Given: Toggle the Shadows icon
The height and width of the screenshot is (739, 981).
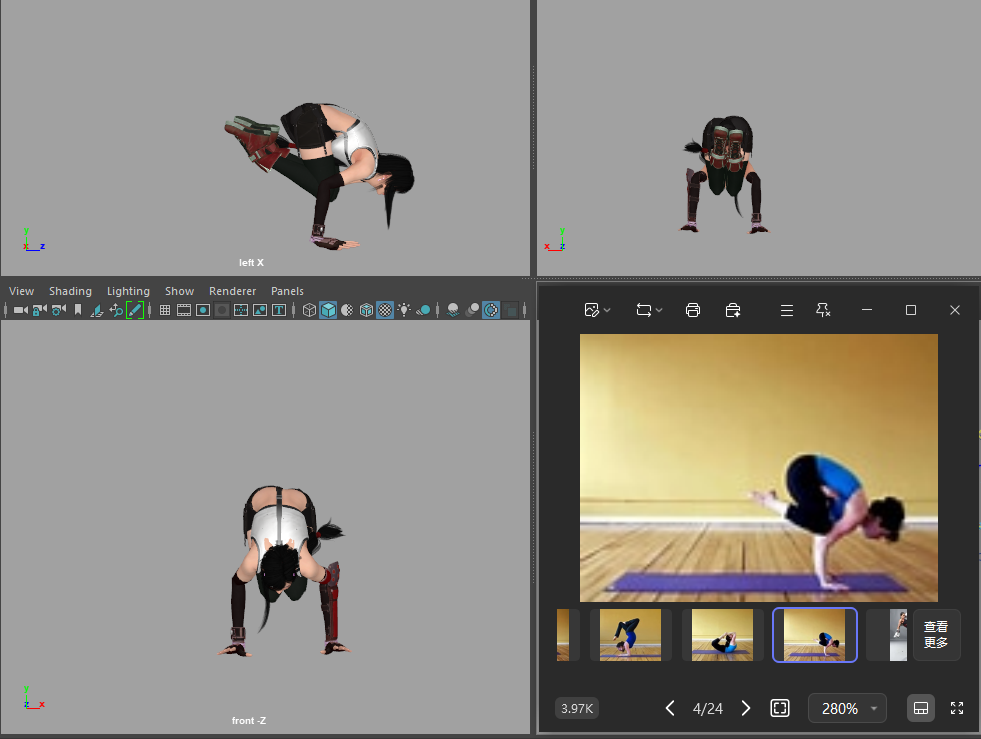Looking at the screenshot, I should click(x=423, y=310).
